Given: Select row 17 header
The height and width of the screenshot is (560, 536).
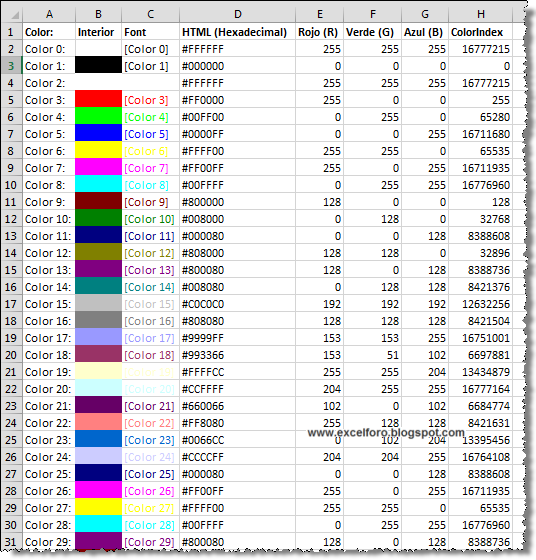Looking at the screenshot, I should tap(11, 304).
